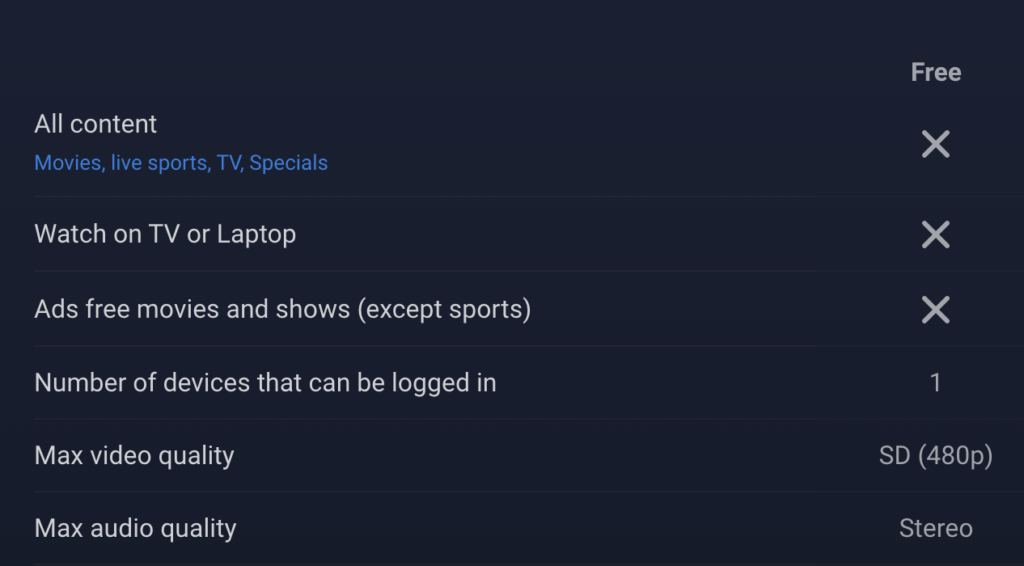The width and height of the screenshot is (1024, 566).
Task: Select Number of devices that can be logged in
Action: (265, 383)
